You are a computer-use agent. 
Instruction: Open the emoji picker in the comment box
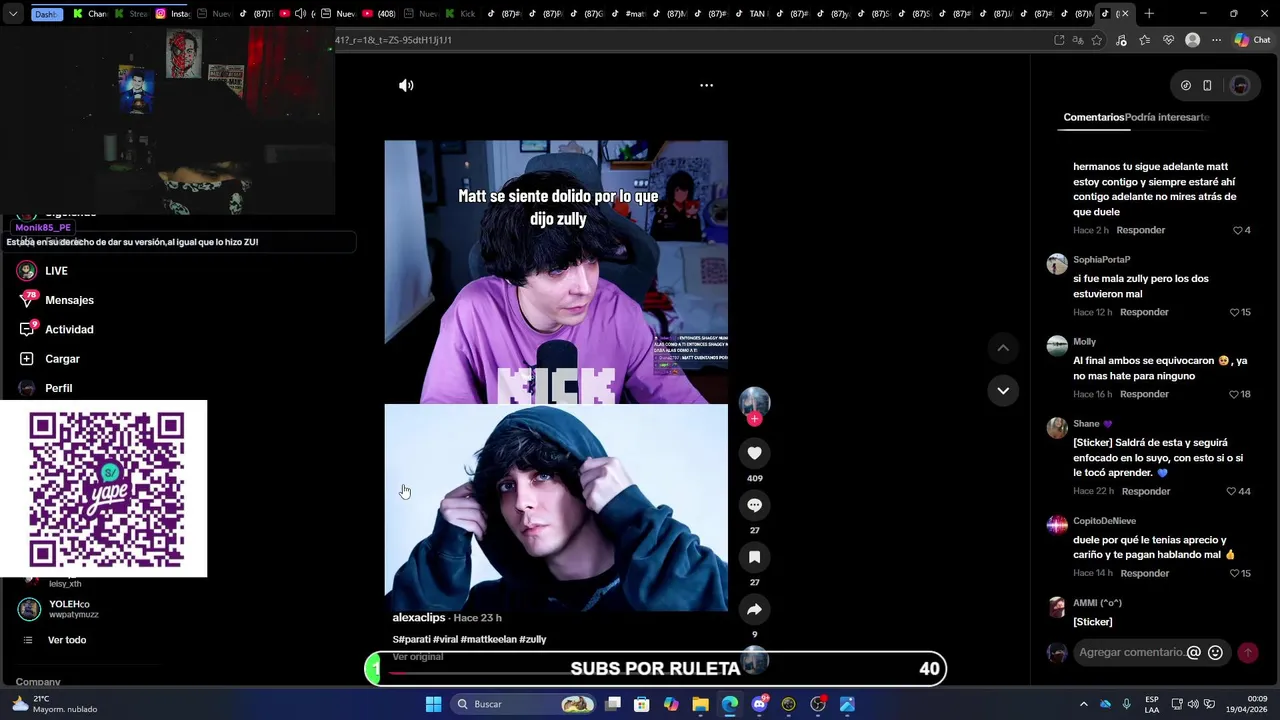[x=1215, y=652]
